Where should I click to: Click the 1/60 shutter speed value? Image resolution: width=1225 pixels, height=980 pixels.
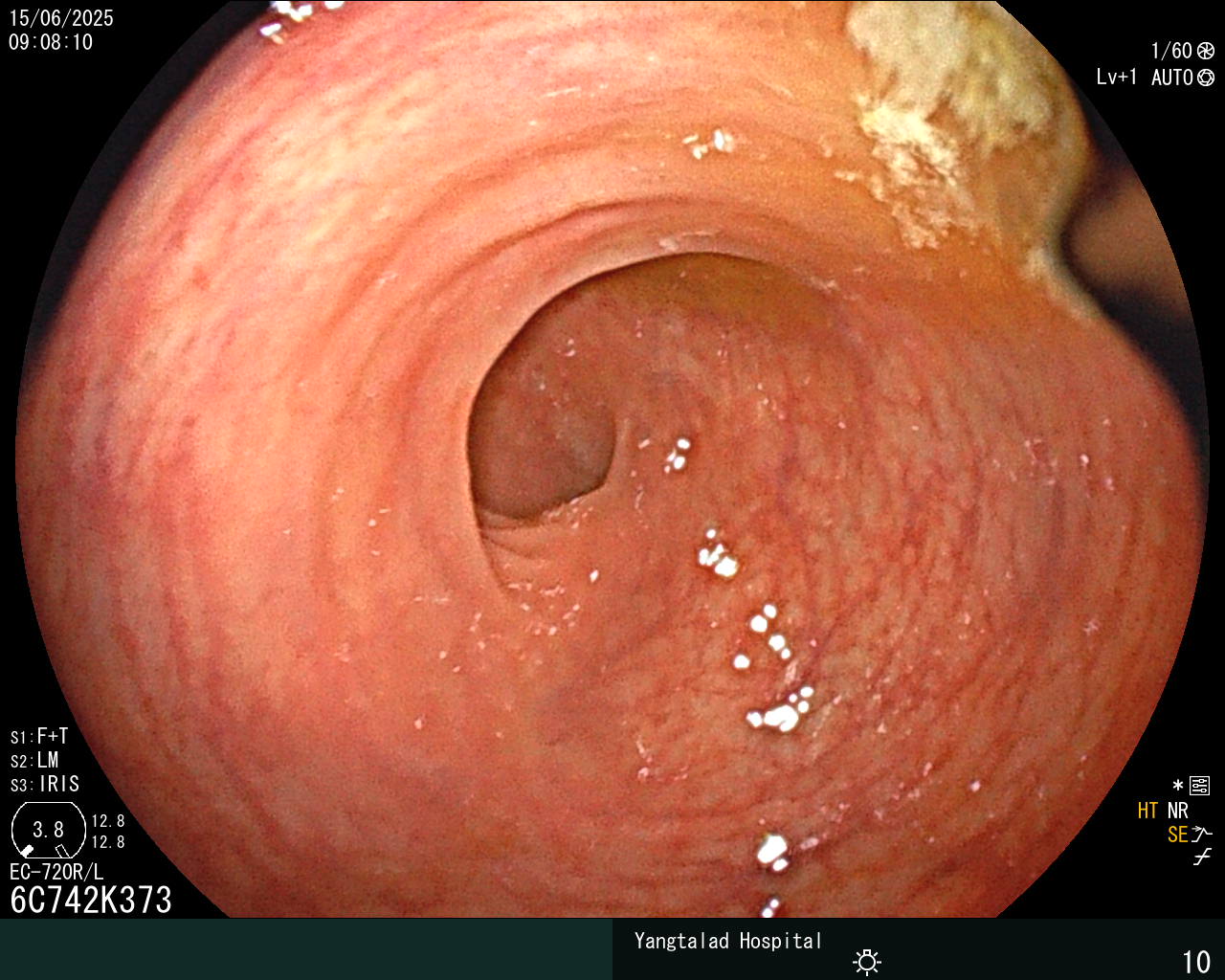tap(1171, 51)
